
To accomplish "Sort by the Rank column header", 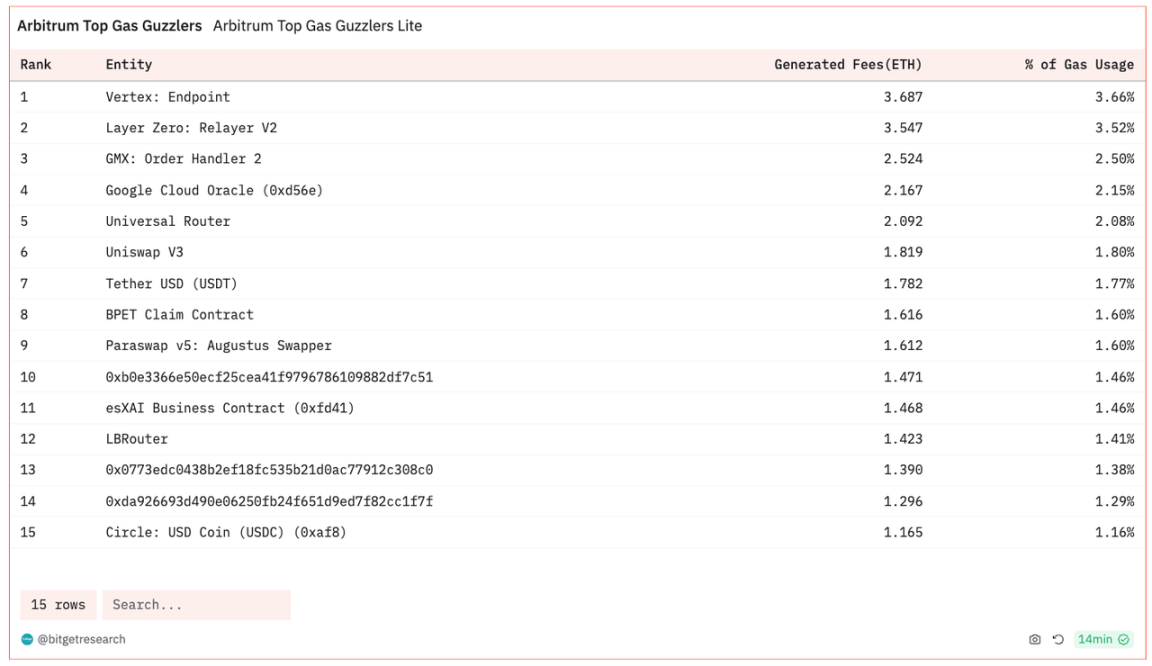I will click(36, 65).
